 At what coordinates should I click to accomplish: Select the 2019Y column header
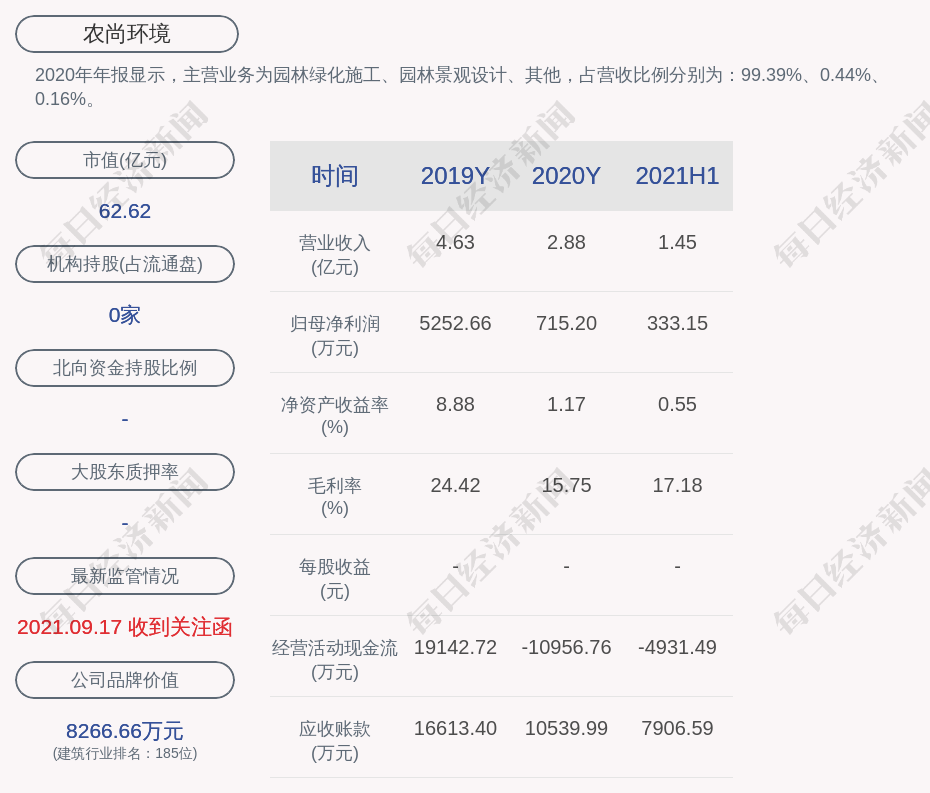(455, 176)
